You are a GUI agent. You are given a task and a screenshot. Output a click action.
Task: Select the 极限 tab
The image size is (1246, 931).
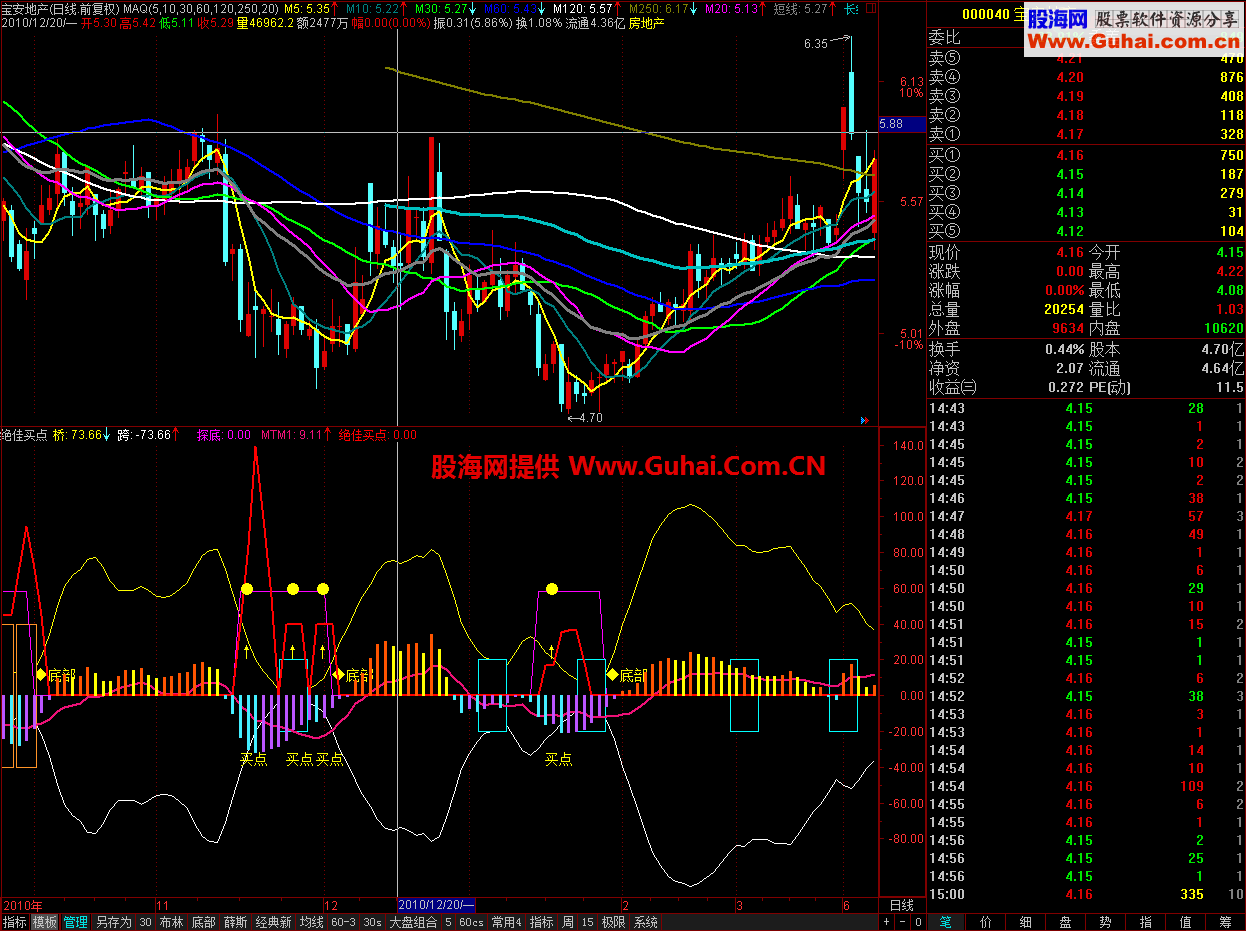coord(614,922)
